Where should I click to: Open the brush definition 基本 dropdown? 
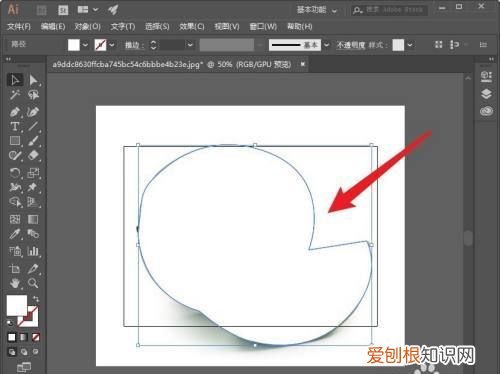coord(327,45)
